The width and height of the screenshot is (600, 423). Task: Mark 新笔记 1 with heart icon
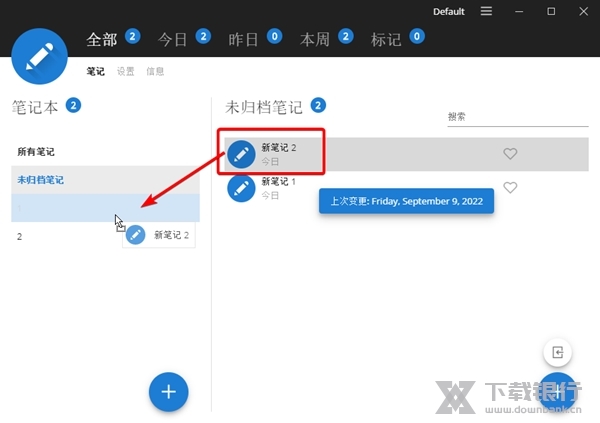[510, 187]
